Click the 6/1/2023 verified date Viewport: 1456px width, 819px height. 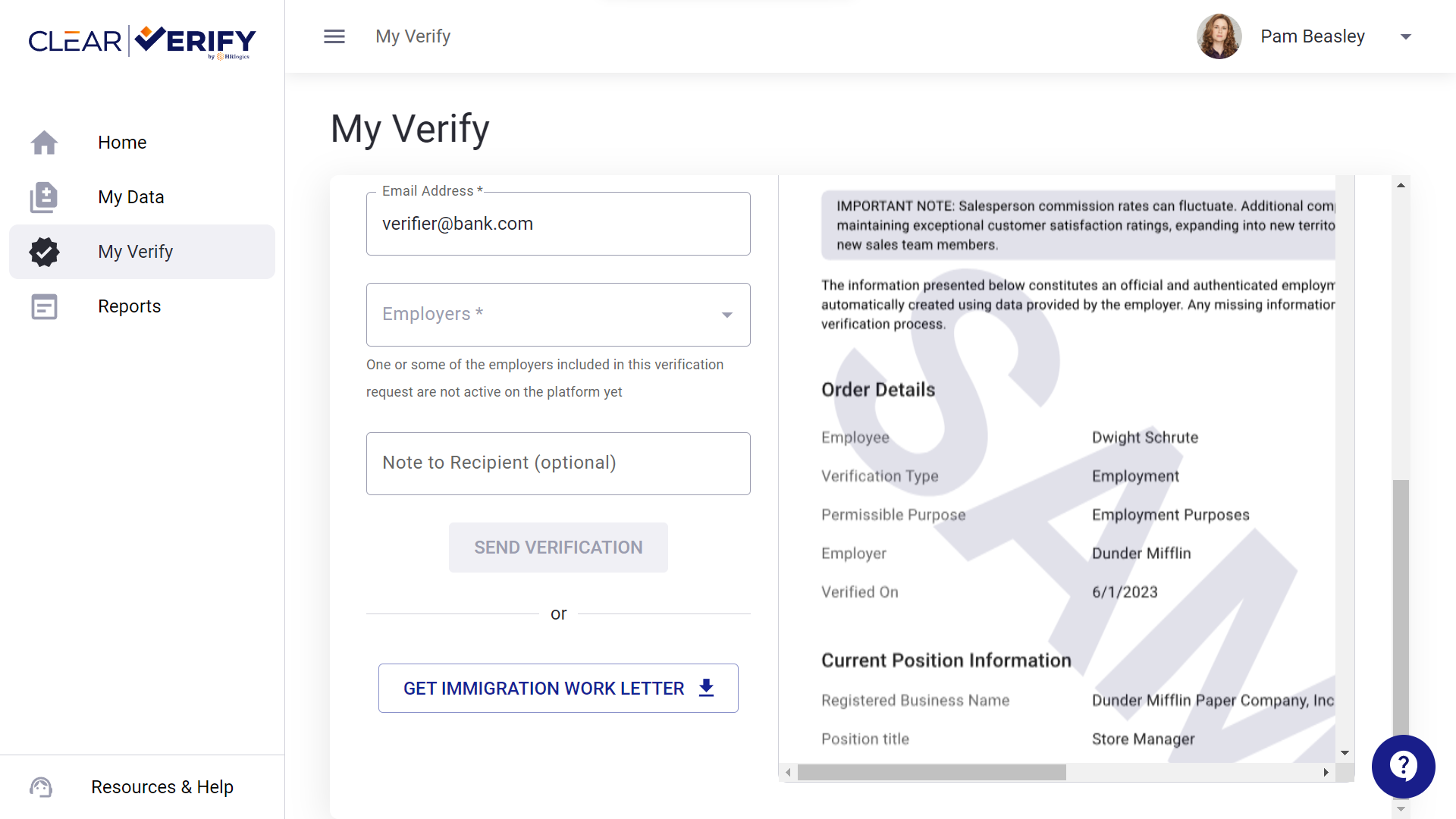[x=1125, y=592]
